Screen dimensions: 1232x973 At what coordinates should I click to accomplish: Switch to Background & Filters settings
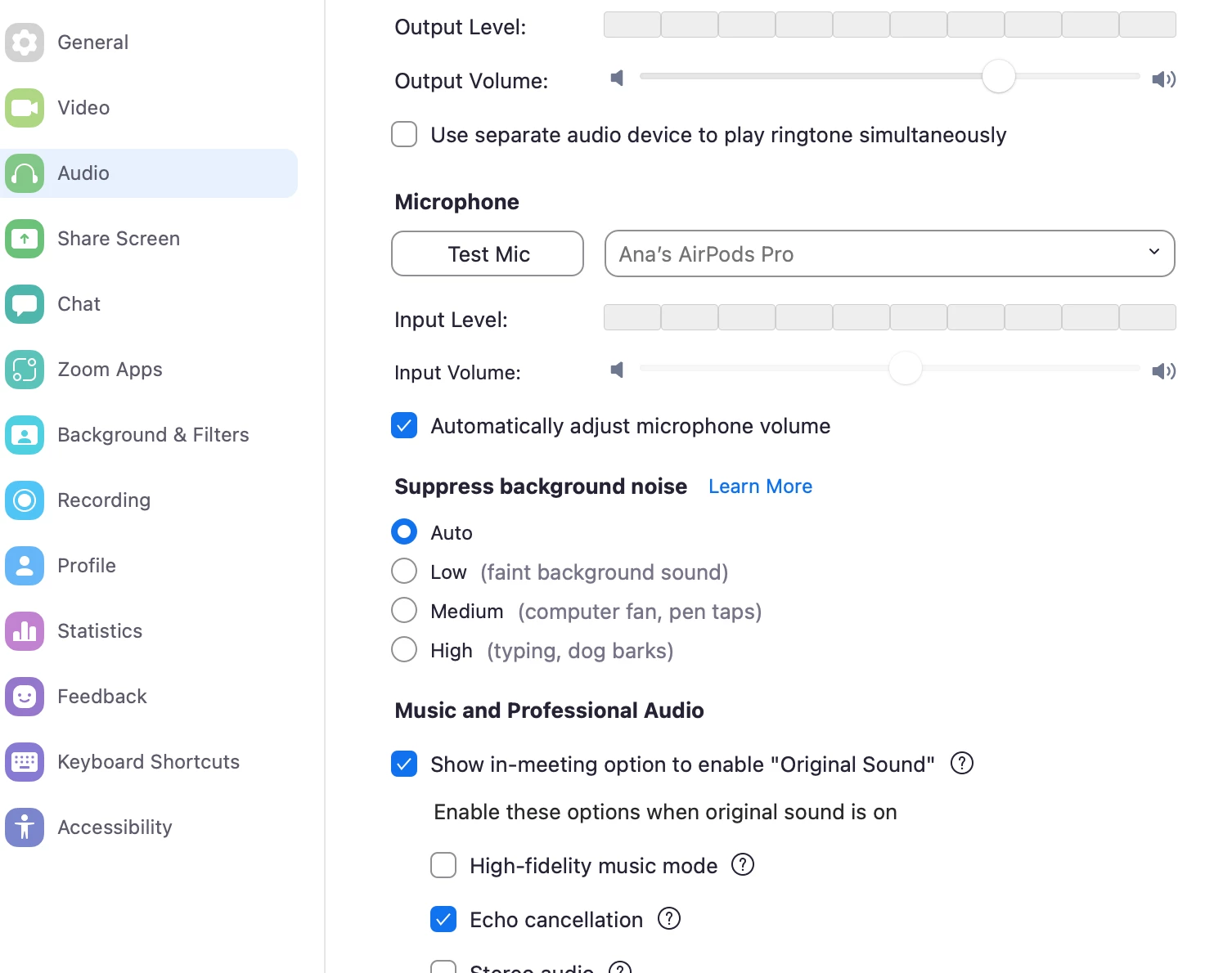point(153,435)
